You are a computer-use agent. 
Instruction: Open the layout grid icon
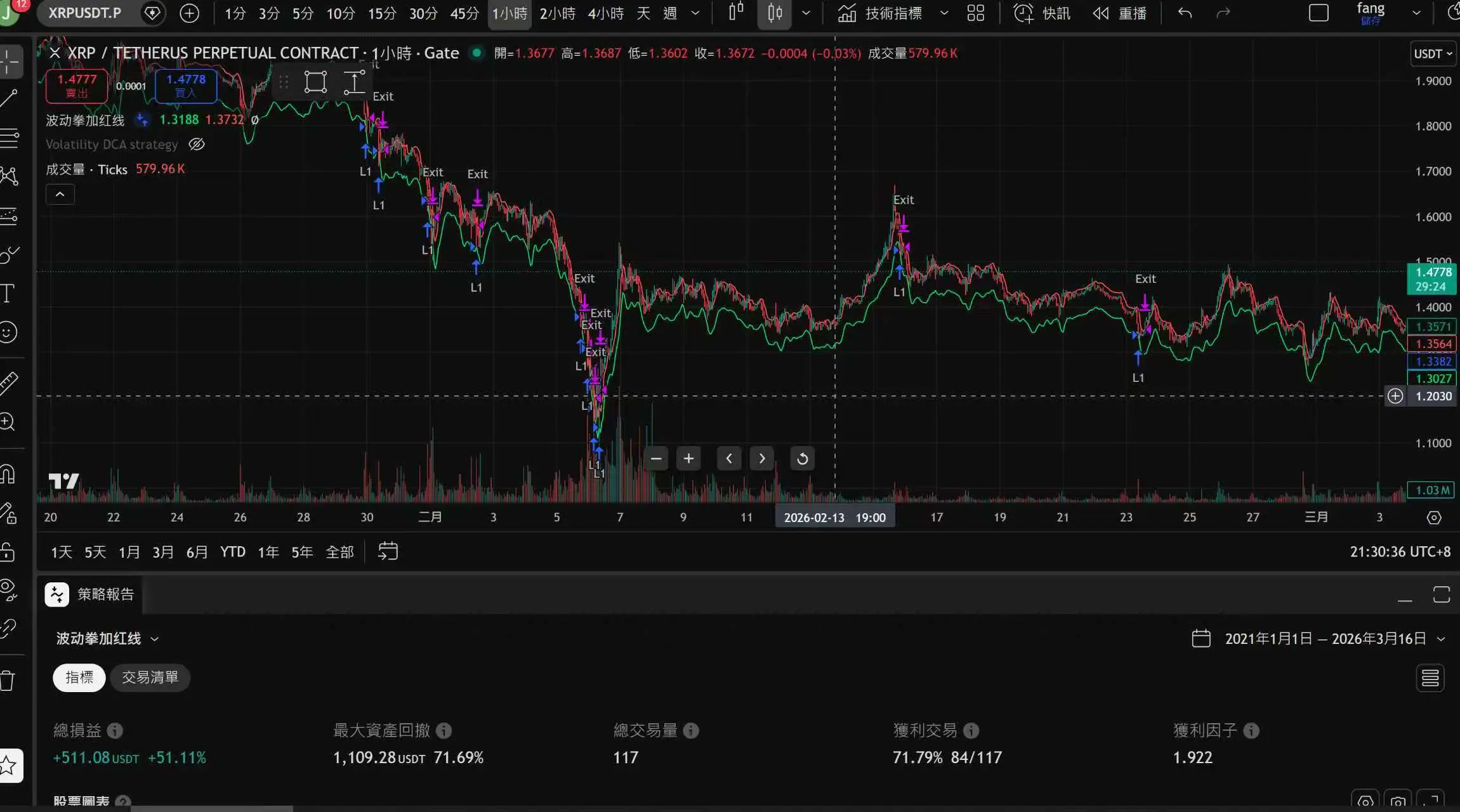[975, 13]
